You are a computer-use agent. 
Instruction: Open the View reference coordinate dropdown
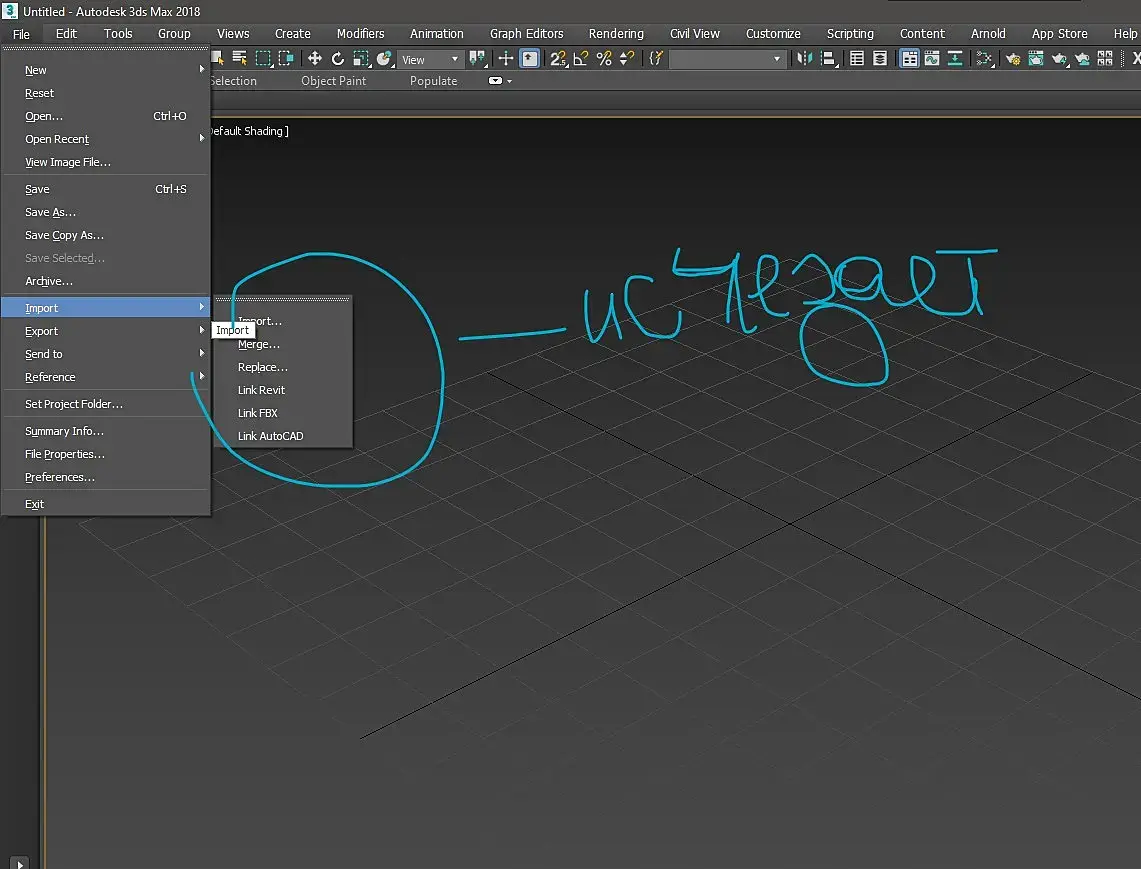[430, 60]
